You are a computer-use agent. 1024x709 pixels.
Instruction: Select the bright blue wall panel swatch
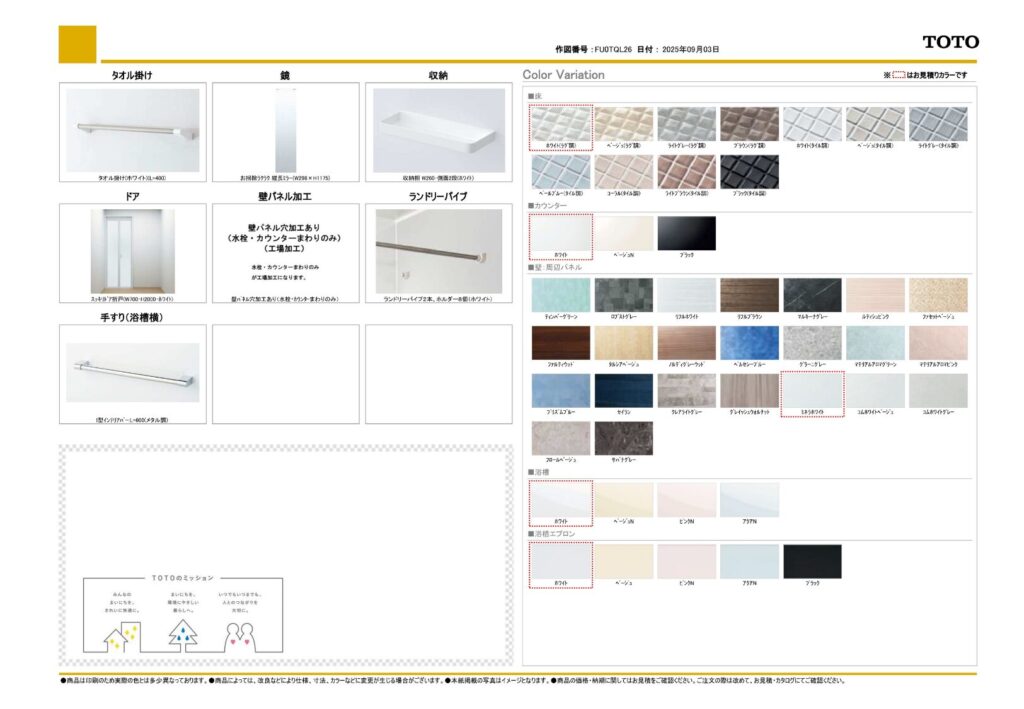(749, 342)
